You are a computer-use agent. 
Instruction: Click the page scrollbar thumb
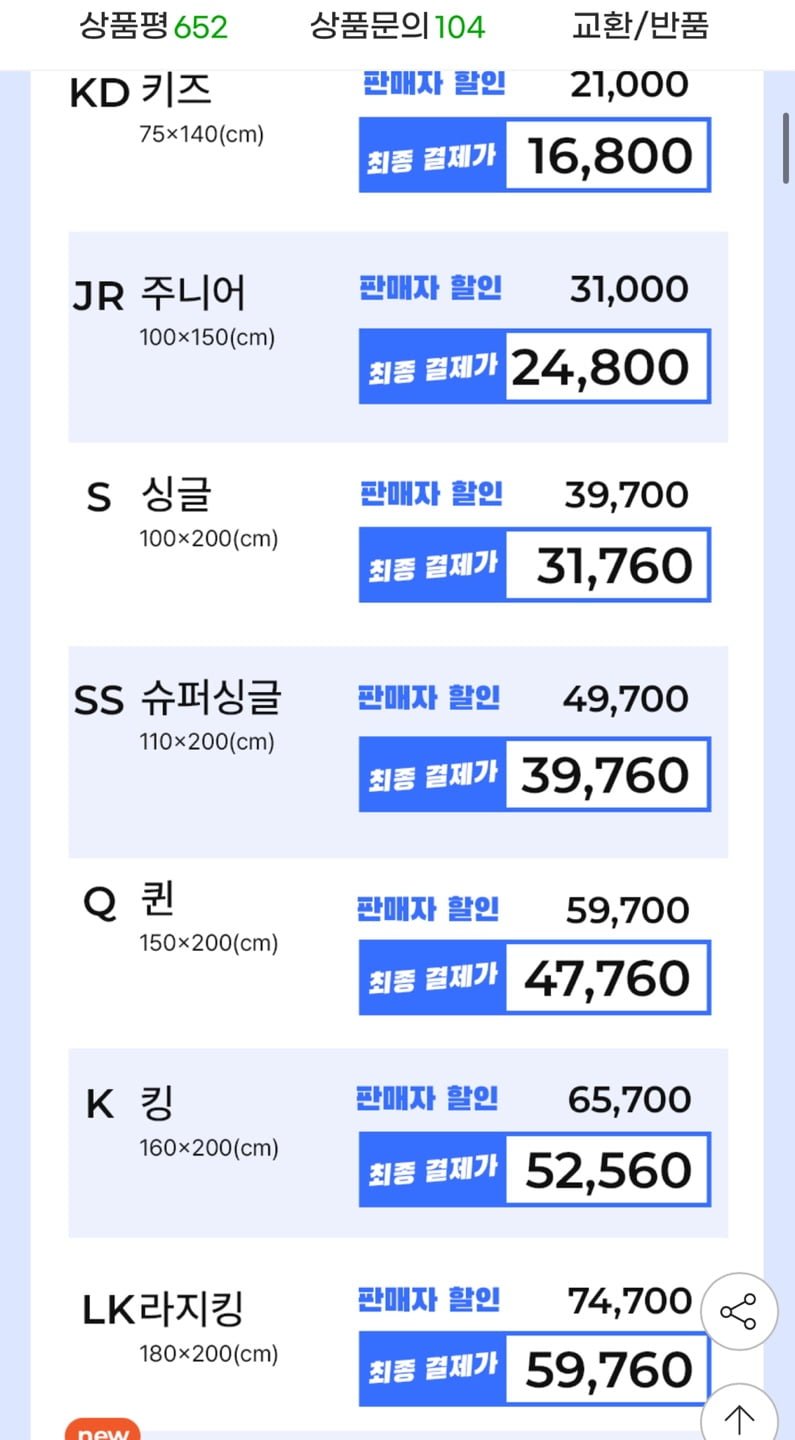click(786, 147)
